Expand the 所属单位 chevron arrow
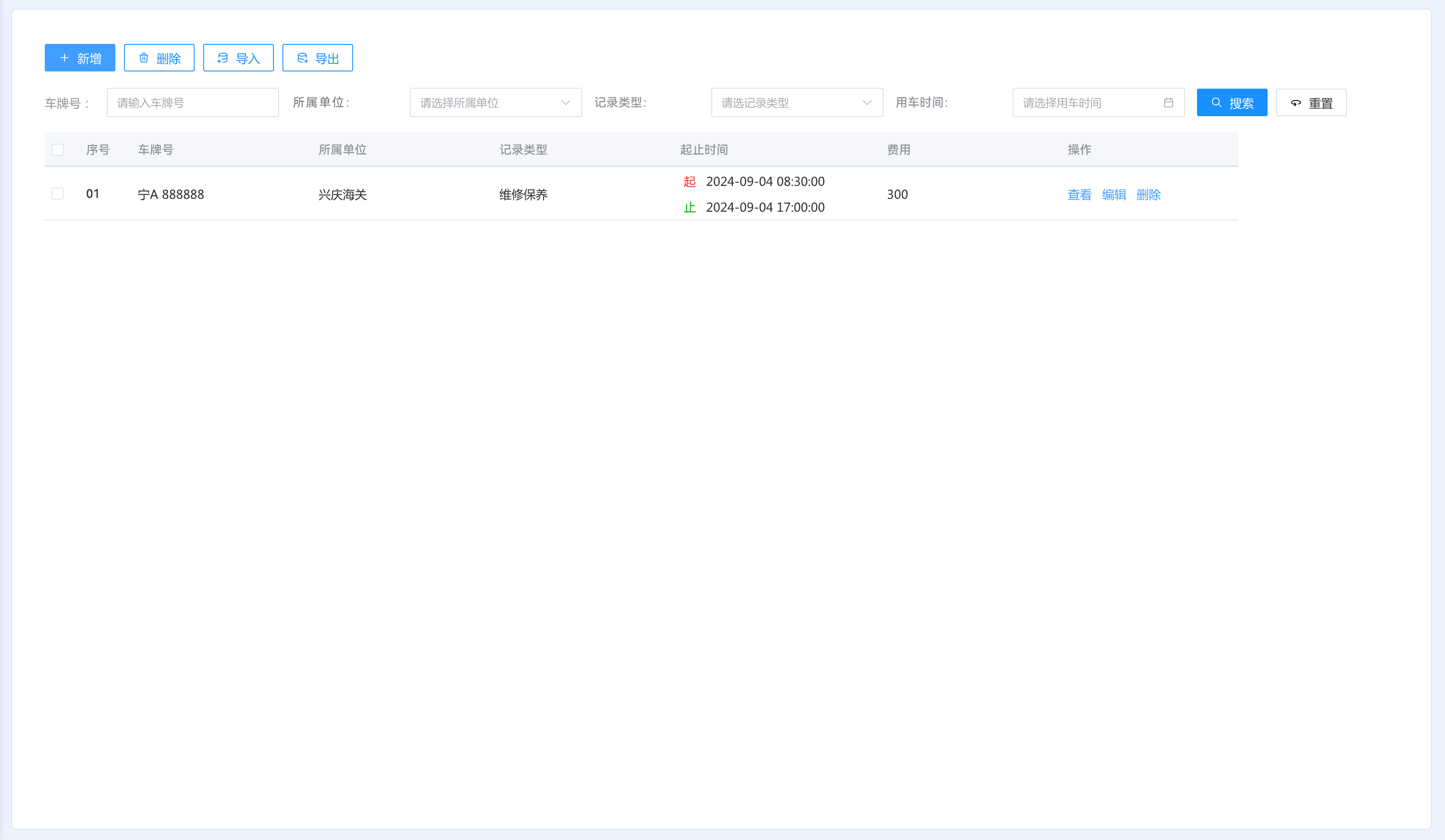Viewport: 1445px width, 840px height. (565, 102)
